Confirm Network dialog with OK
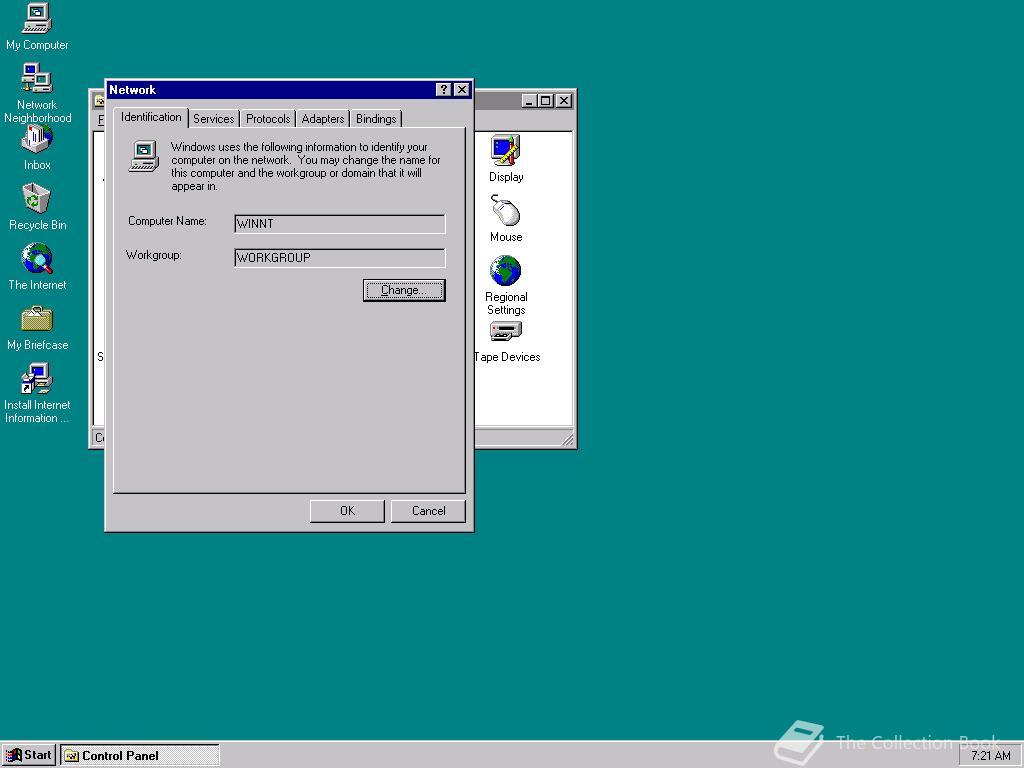 tap(347, 511)
